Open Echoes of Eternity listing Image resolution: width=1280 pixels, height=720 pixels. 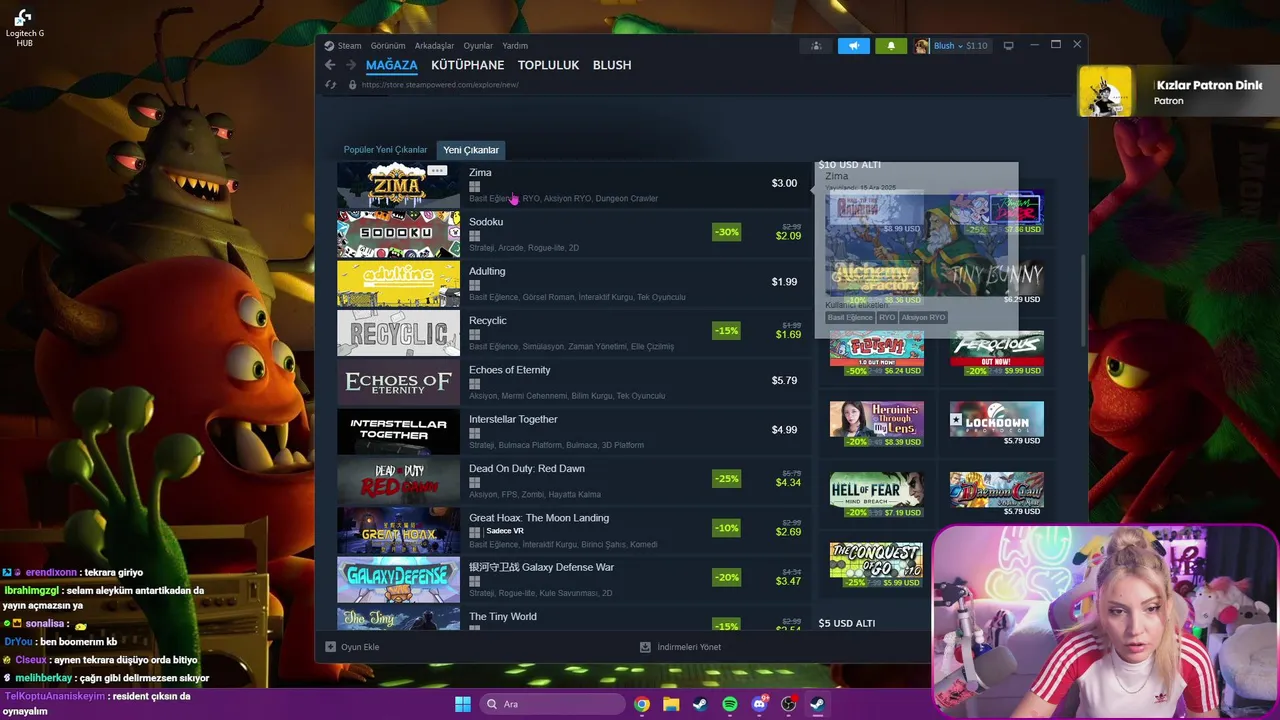coord(574,382)
